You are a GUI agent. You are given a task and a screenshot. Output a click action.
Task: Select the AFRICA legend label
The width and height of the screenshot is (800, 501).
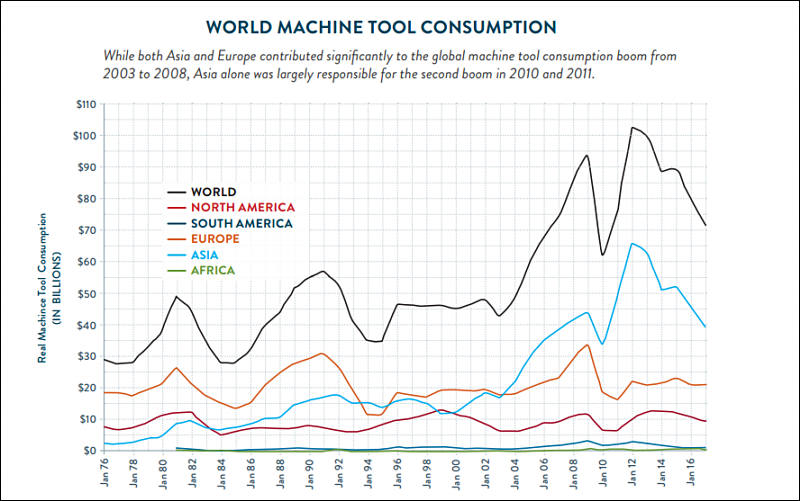click(x=213, y=270)
